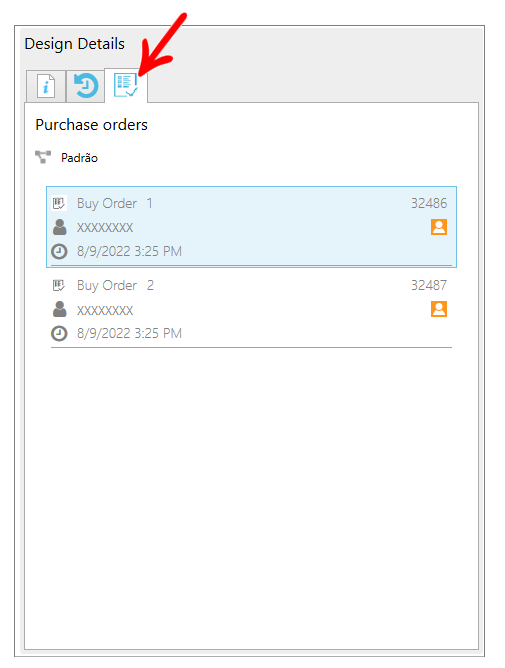
Task: Click the clock icon in Buy Order 2
Action: tap(59, 333)
